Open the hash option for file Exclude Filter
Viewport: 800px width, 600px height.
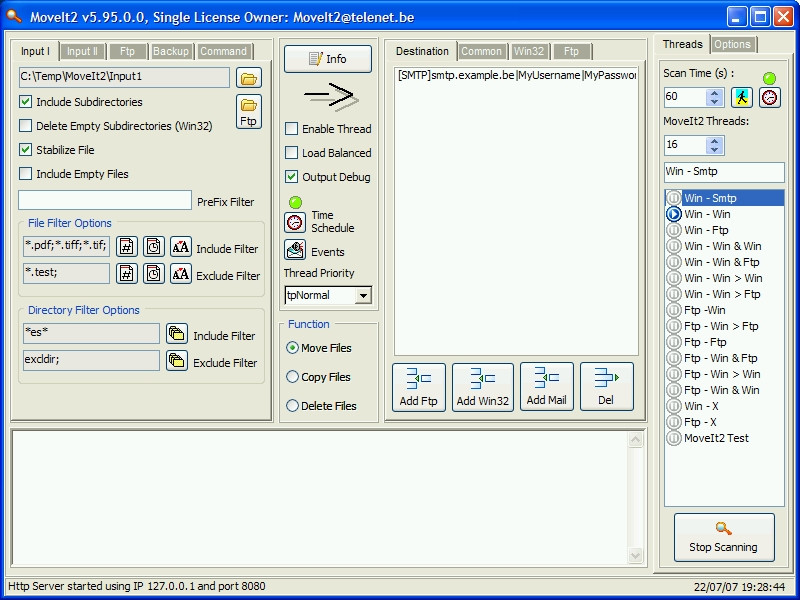127,273
